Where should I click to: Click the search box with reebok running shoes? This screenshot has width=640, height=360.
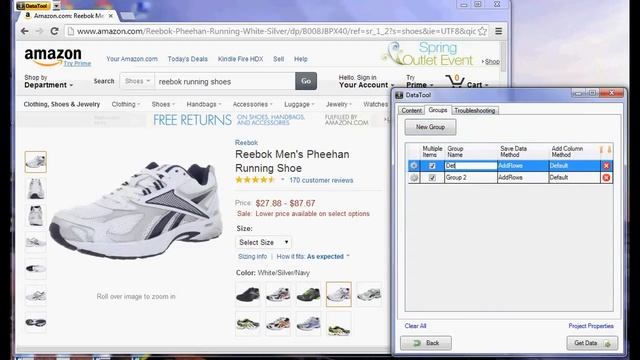(224, 81)
